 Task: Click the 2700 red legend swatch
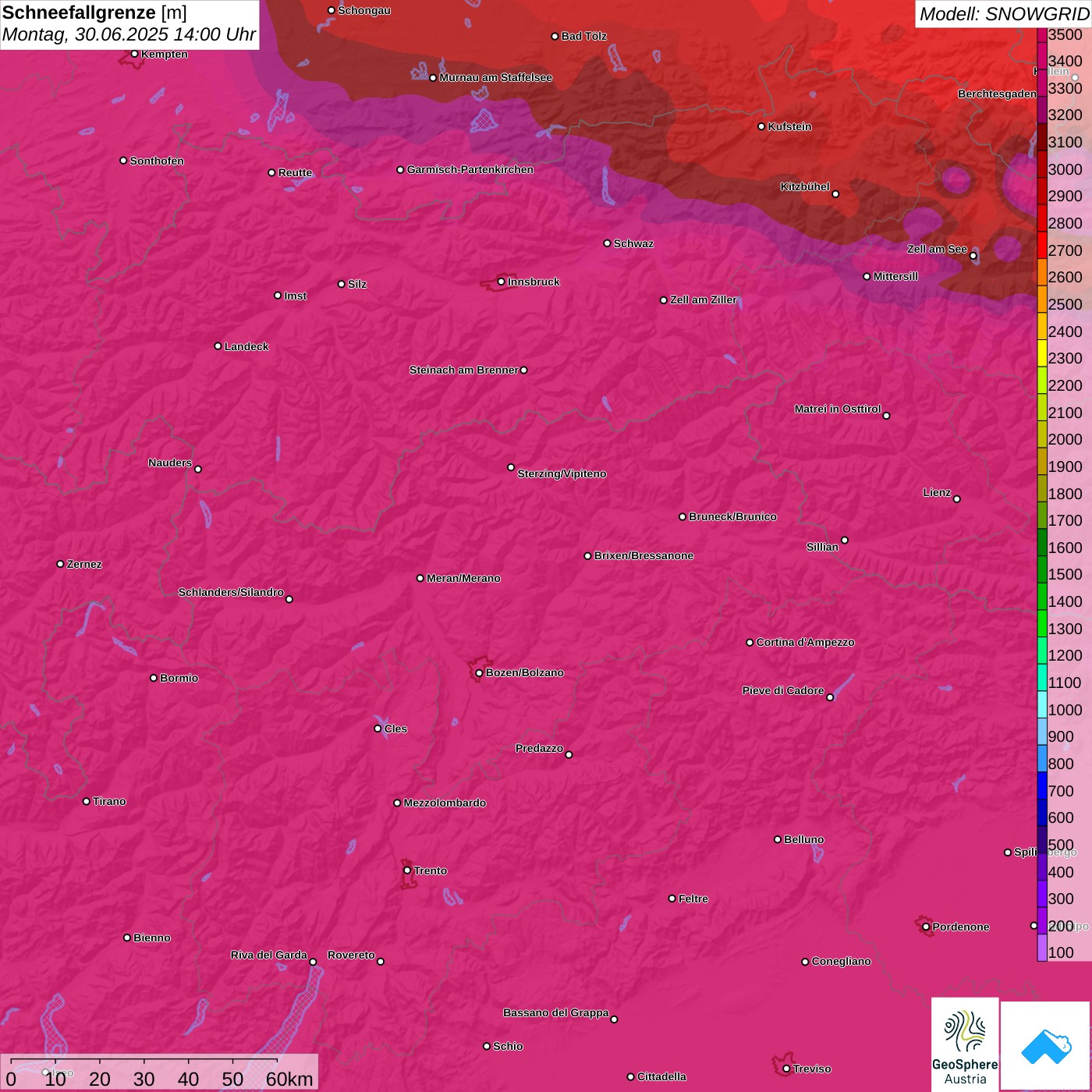[1042, 245]
